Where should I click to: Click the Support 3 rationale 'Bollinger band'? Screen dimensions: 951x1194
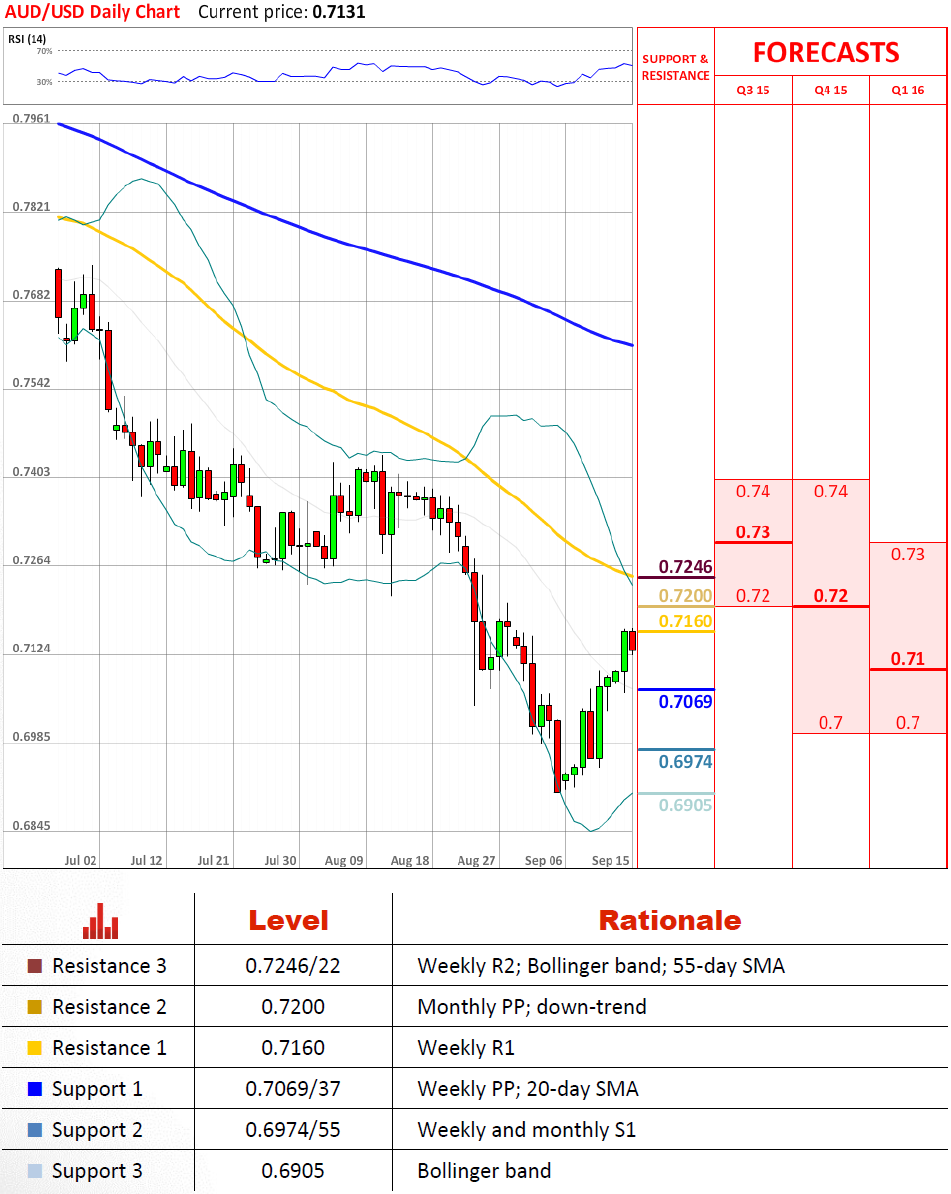tap(484, 1171)
